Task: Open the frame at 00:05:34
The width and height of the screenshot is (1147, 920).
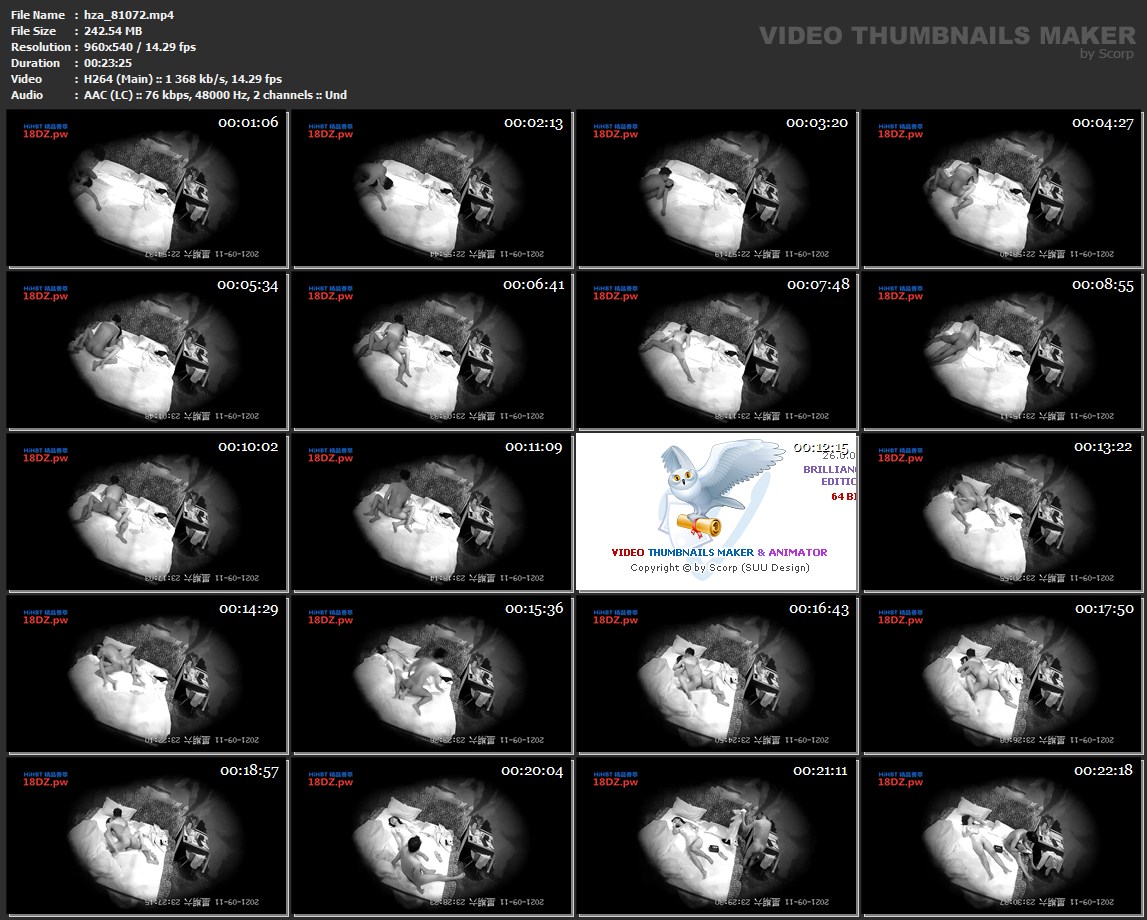Action: pyautogui.click(x=146, y=351)
